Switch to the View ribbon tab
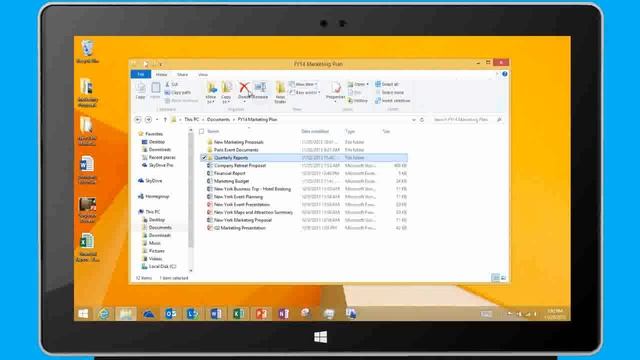The height and width of the screenshot is (360, 640). pos(203,74)
